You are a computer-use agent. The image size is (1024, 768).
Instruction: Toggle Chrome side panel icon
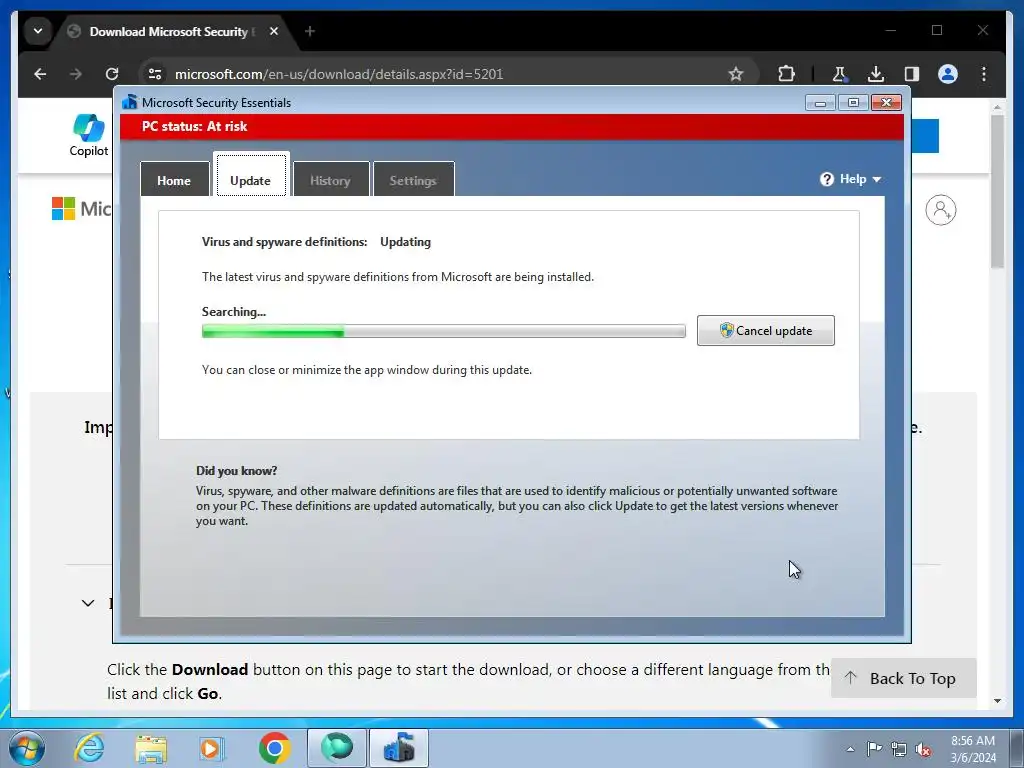click(x=912, y=74)
